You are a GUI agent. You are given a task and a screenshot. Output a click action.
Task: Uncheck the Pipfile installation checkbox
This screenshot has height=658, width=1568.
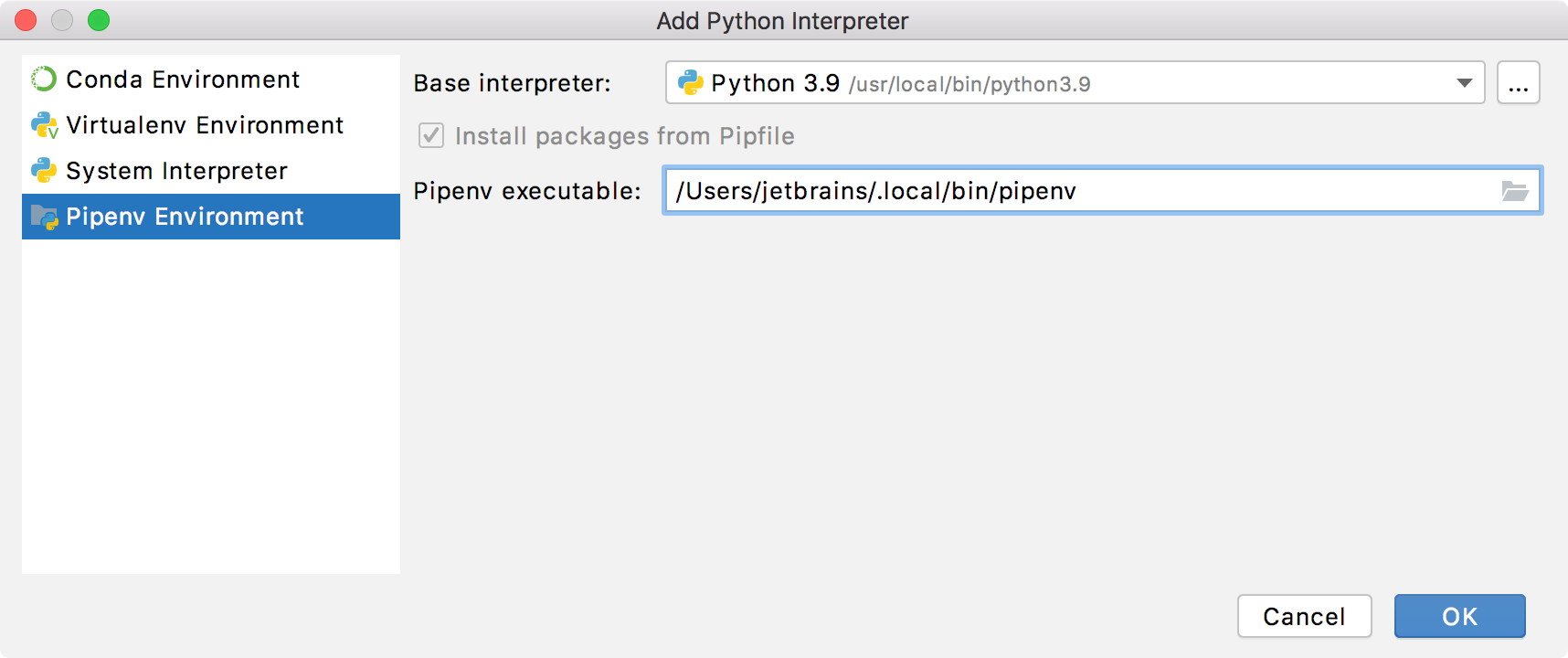tap(430, 135)
